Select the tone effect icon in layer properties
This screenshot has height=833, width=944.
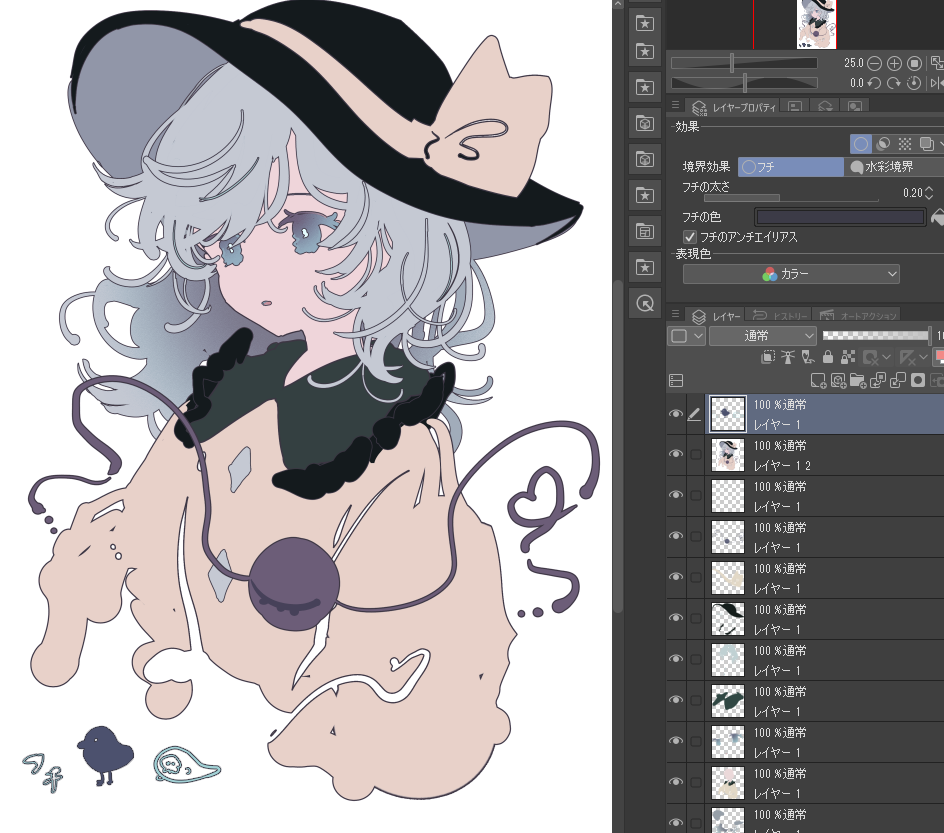click(905, 144)
